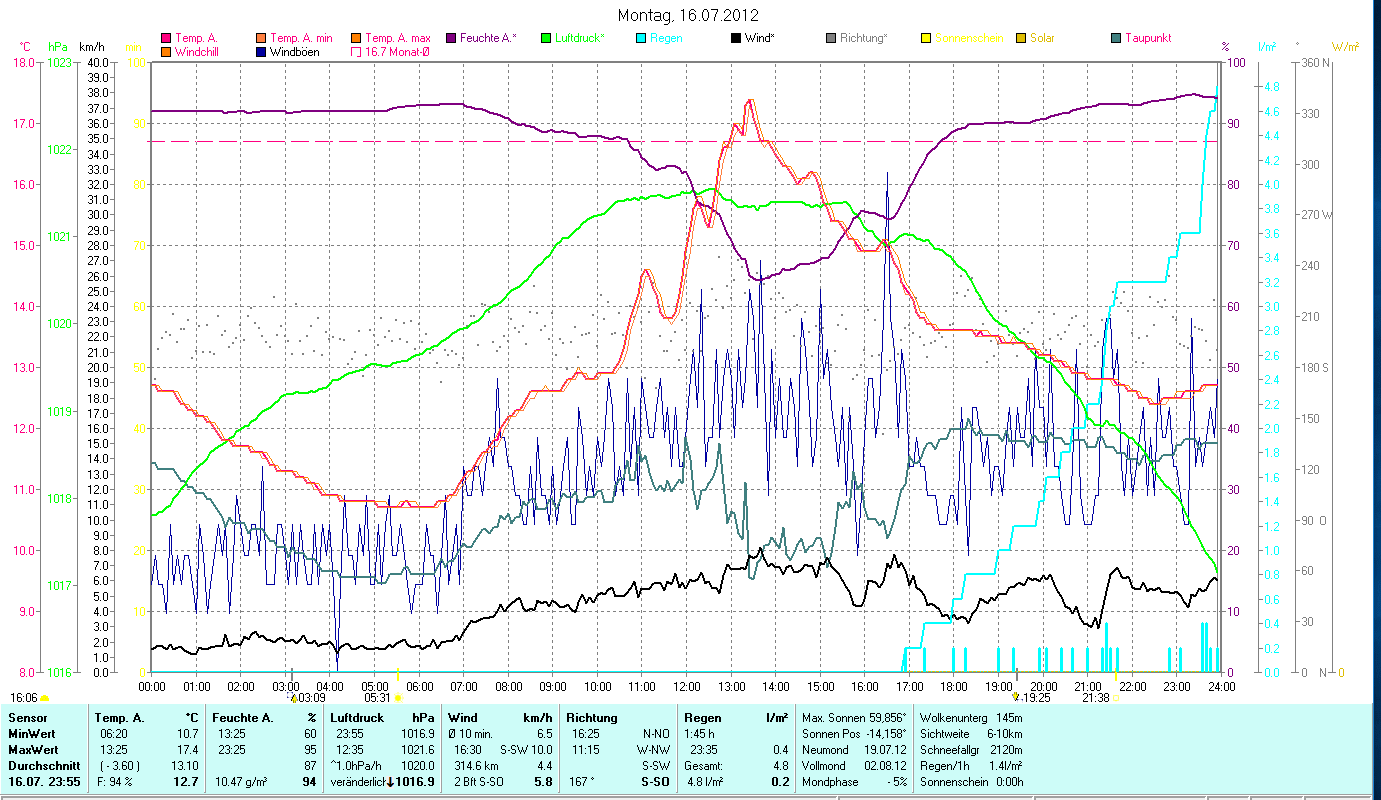Select the Luftdruck* legend label at top
Image resolution: width=1381 pixels, height=800 pixels.
579,38
